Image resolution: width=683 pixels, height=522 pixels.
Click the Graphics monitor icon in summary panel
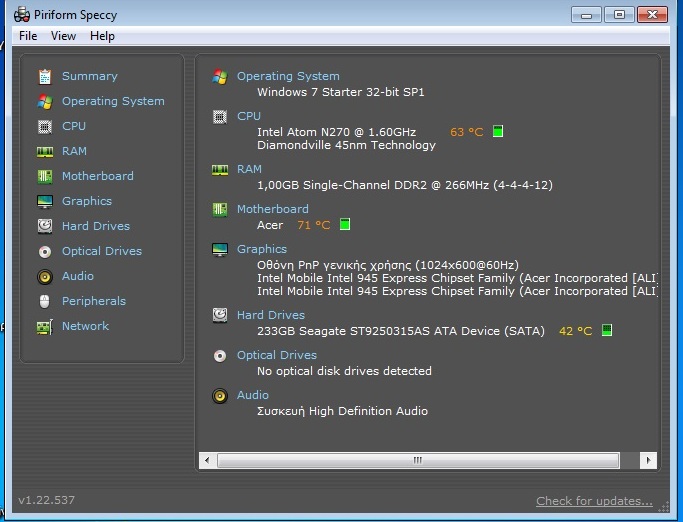click(x=220, y=250)
